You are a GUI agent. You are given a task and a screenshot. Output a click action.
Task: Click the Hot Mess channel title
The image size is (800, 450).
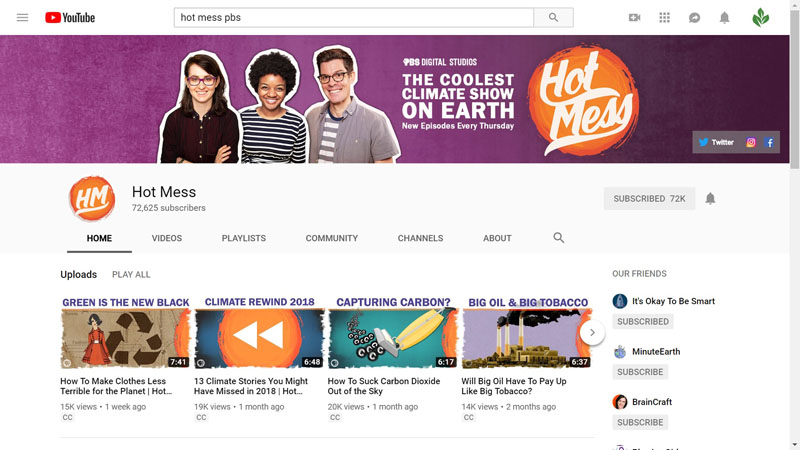164,192
